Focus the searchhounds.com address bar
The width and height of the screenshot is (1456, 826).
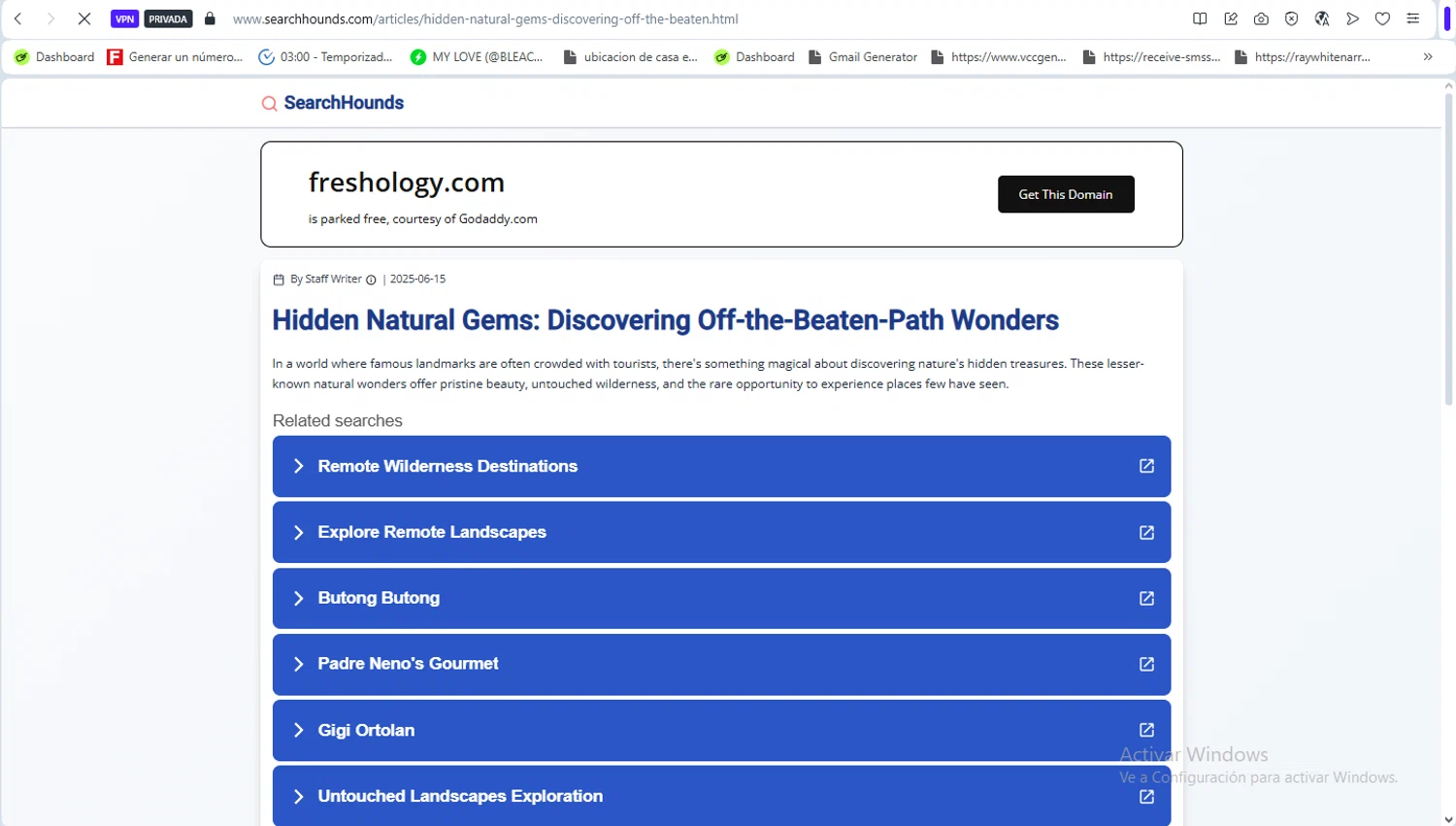click(485, 18)
